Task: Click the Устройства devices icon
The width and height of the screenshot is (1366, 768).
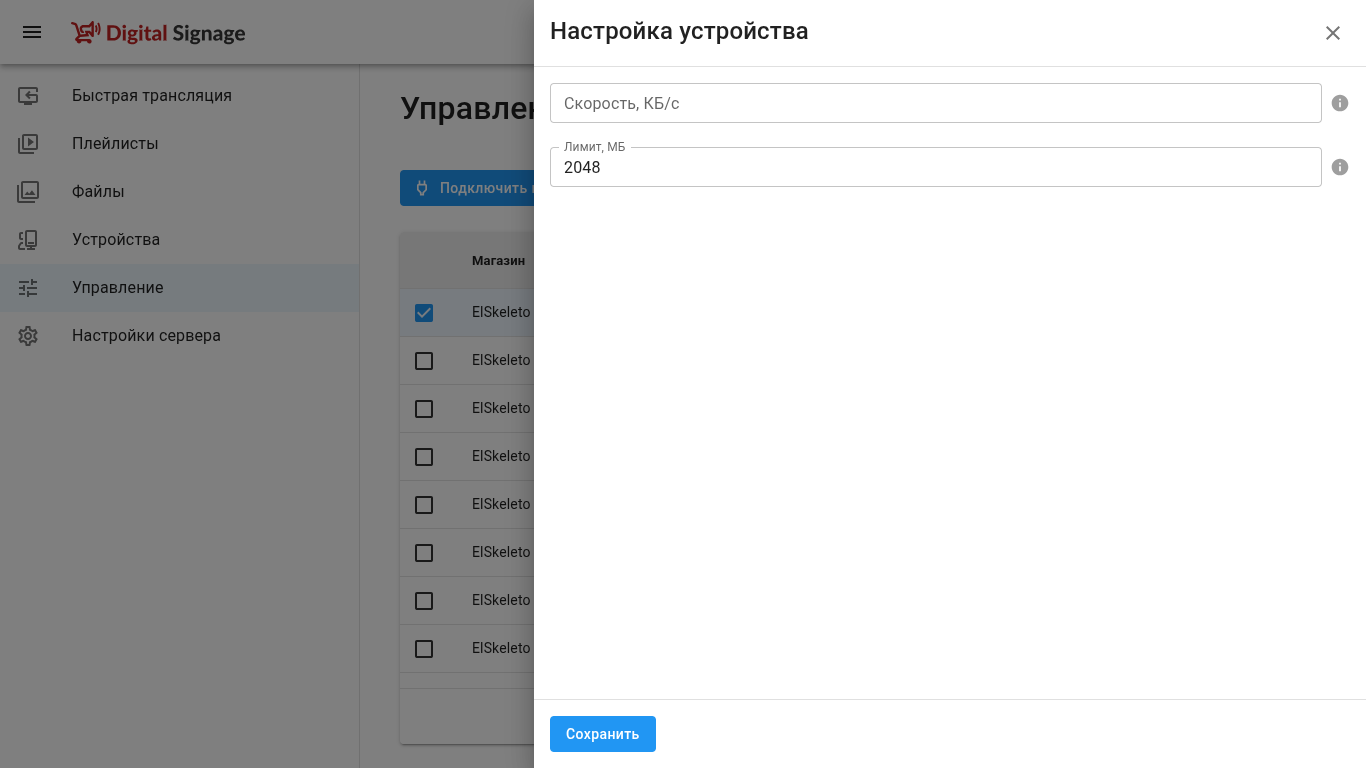Action: (28, 240)
